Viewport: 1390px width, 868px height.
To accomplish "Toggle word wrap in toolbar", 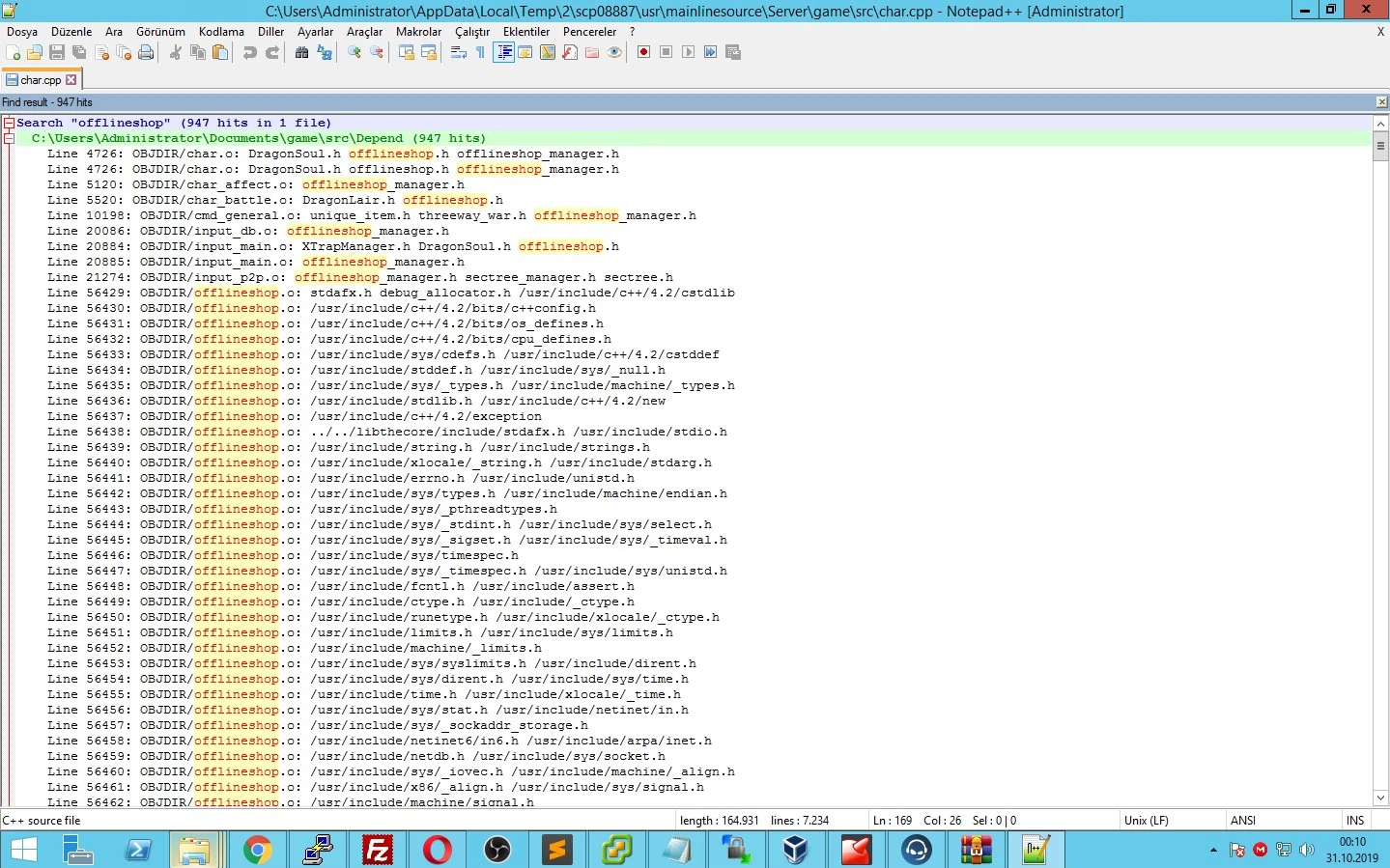I will (459, 52).
